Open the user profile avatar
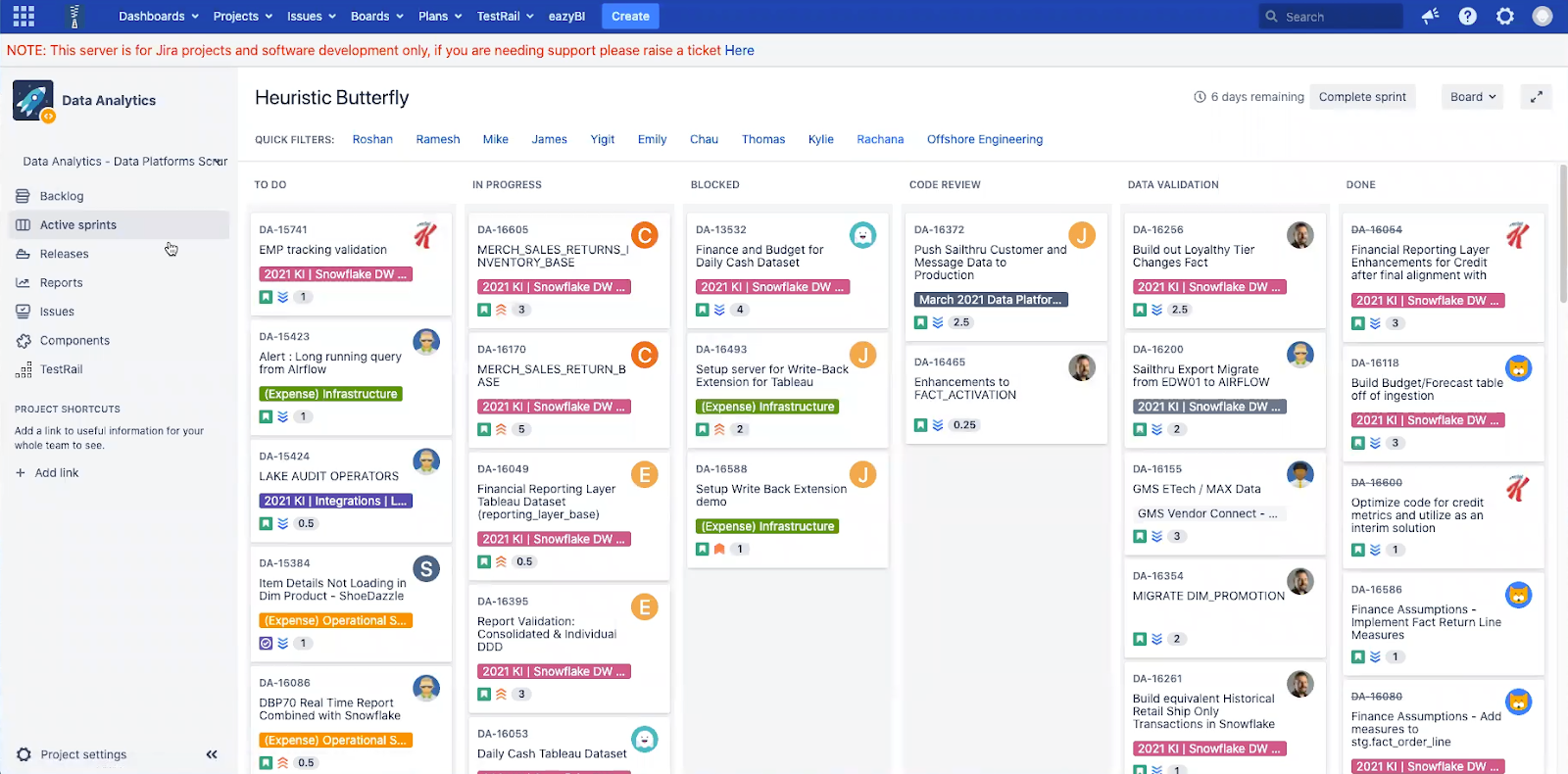The height and width of the screenshot is (774, 1568). click(1543, 16)
